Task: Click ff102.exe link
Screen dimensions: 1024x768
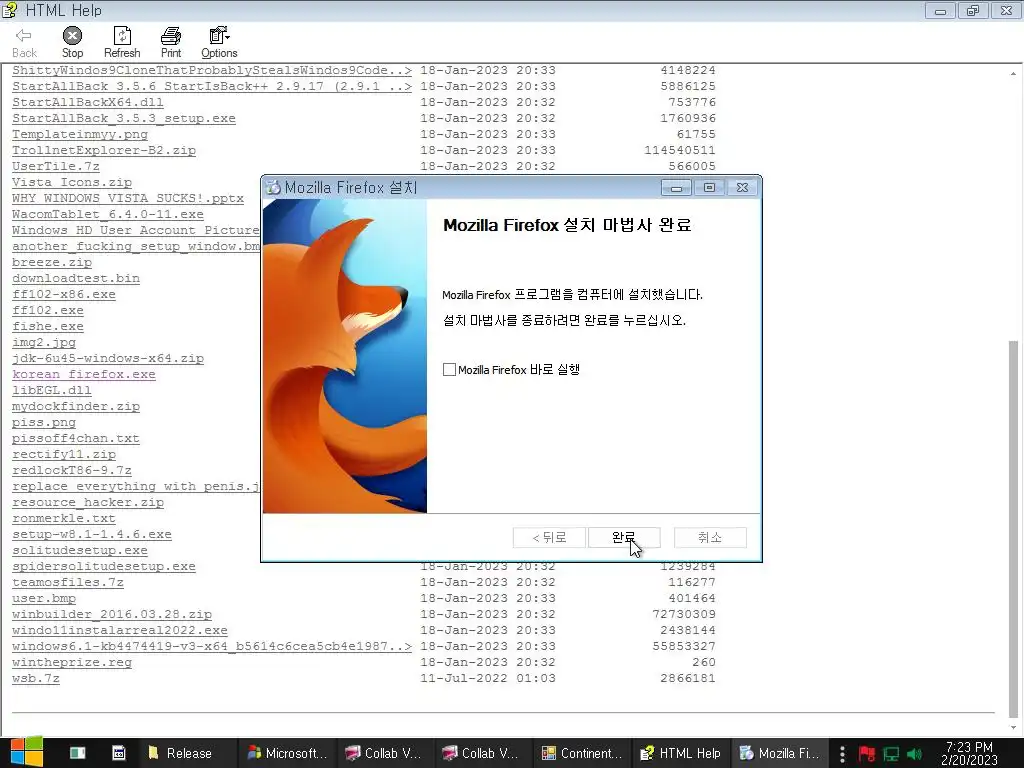Action: [x=48, y=310]
